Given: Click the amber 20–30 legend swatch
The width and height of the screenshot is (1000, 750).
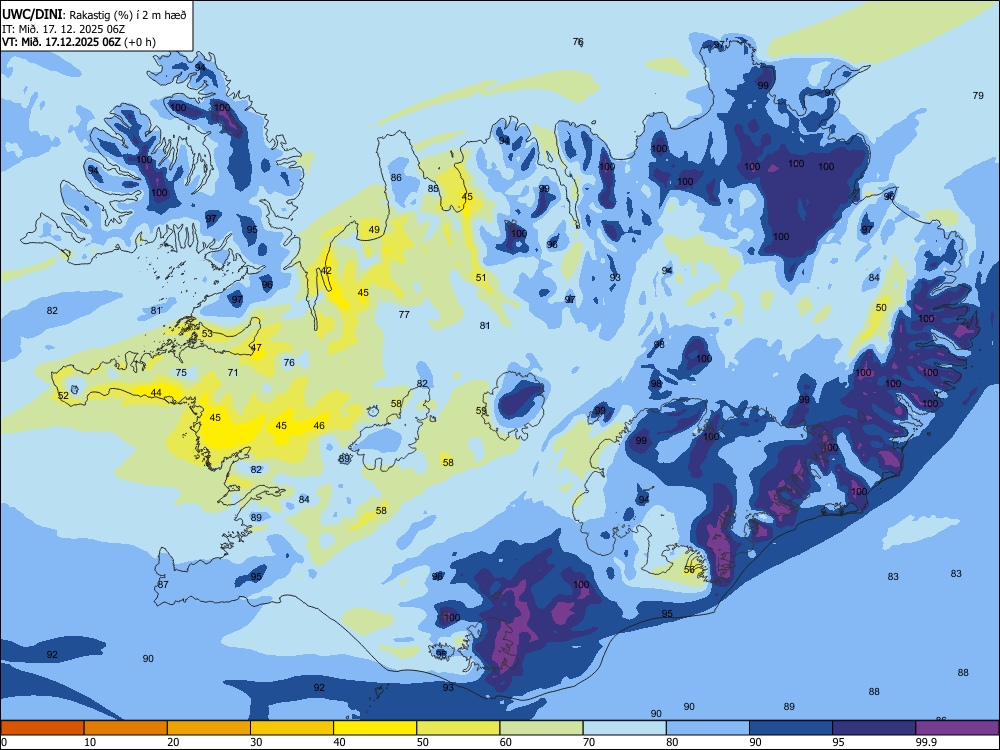Looking at the screenshot, I should click(209, 728).
